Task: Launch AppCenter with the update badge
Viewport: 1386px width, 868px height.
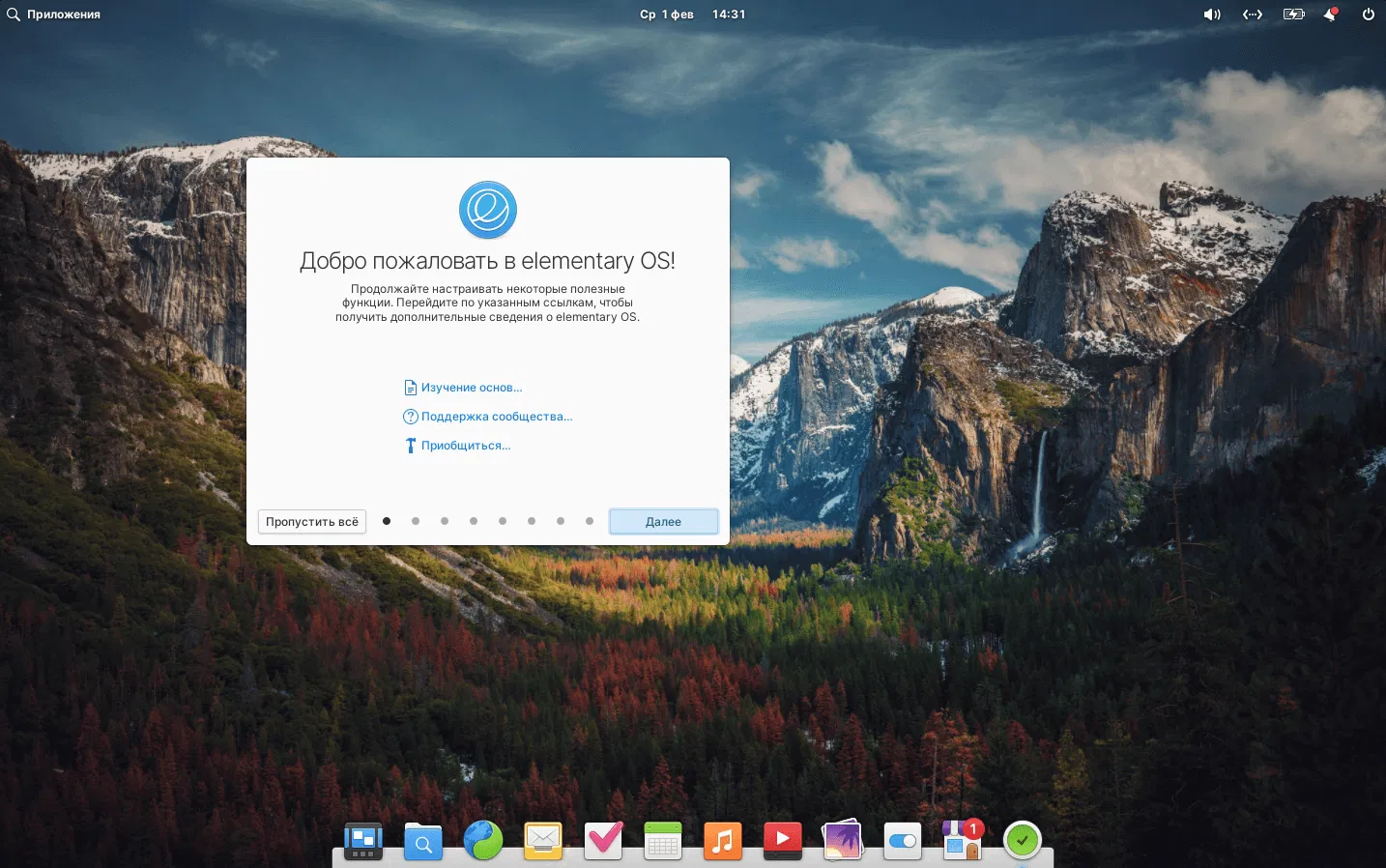Action: click(963, 841)
